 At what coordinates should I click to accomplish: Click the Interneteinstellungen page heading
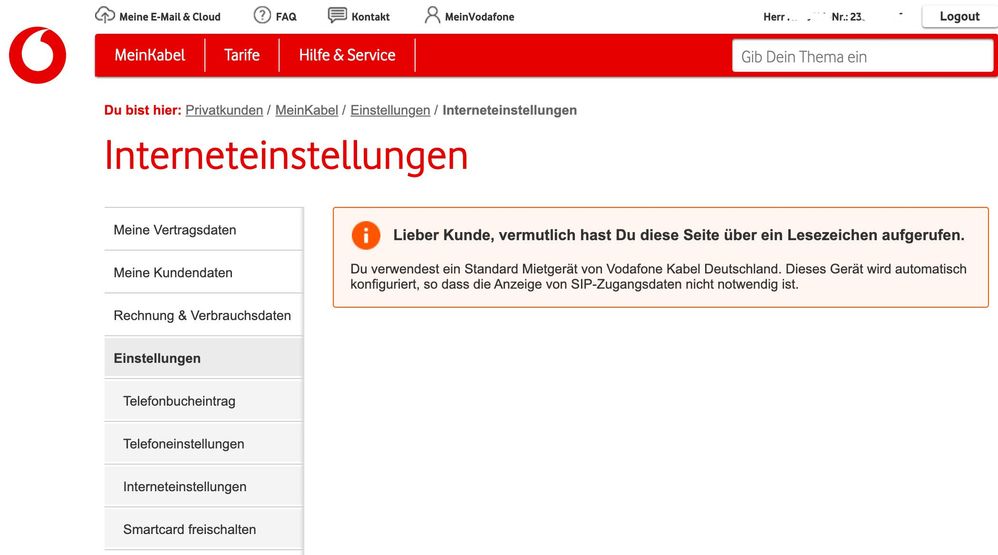click(286, 156)
